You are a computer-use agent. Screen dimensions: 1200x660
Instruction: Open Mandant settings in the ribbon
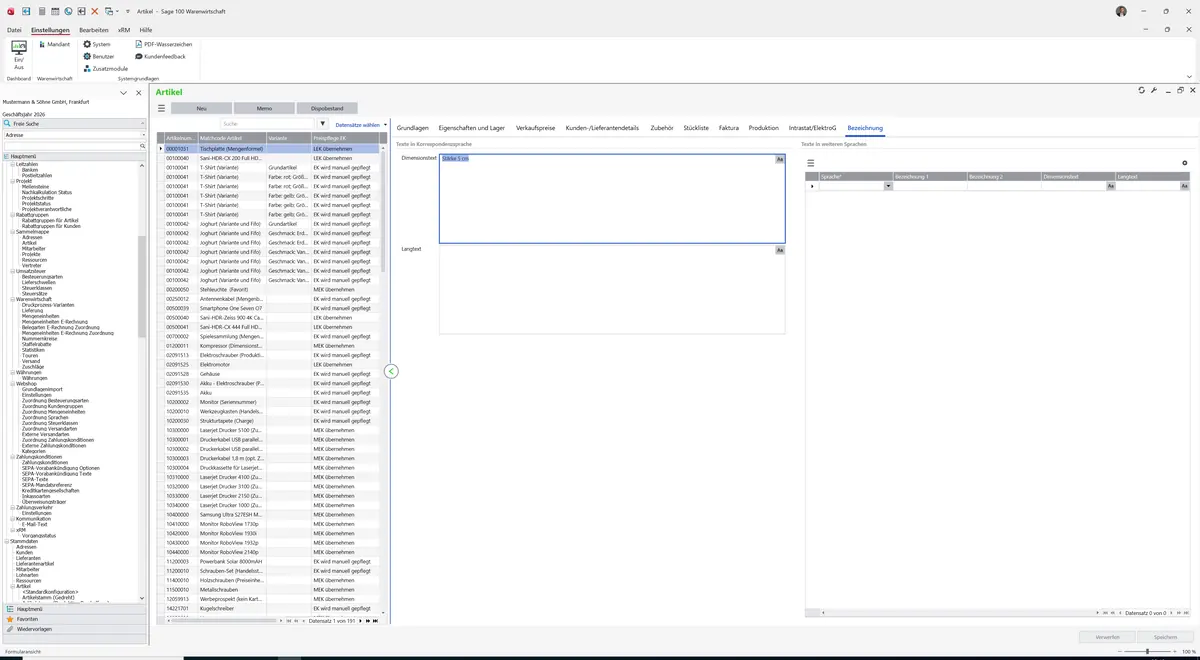(x=54, y=44)
